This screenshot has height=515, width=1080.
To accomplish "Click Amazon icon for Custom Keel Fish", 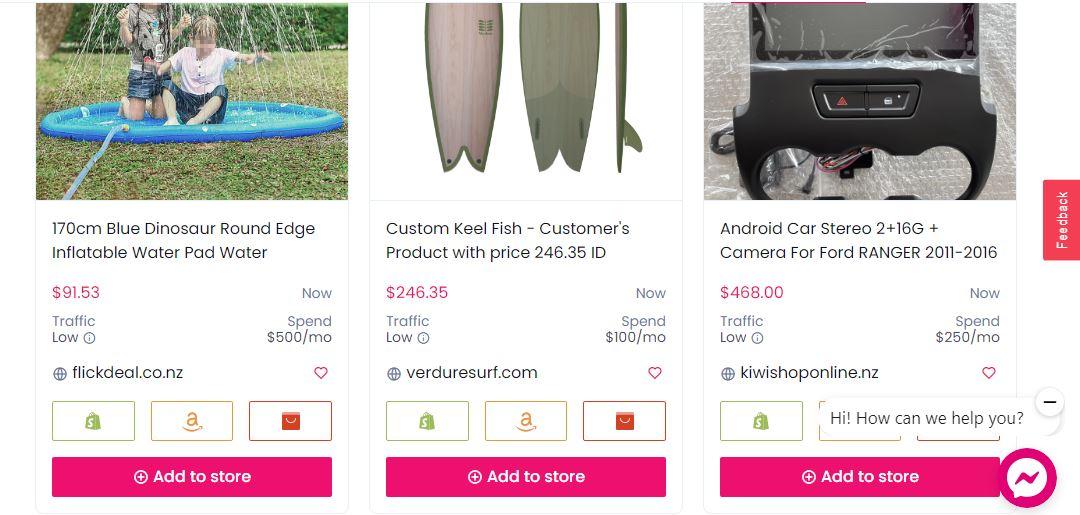I will pos(526,421).
